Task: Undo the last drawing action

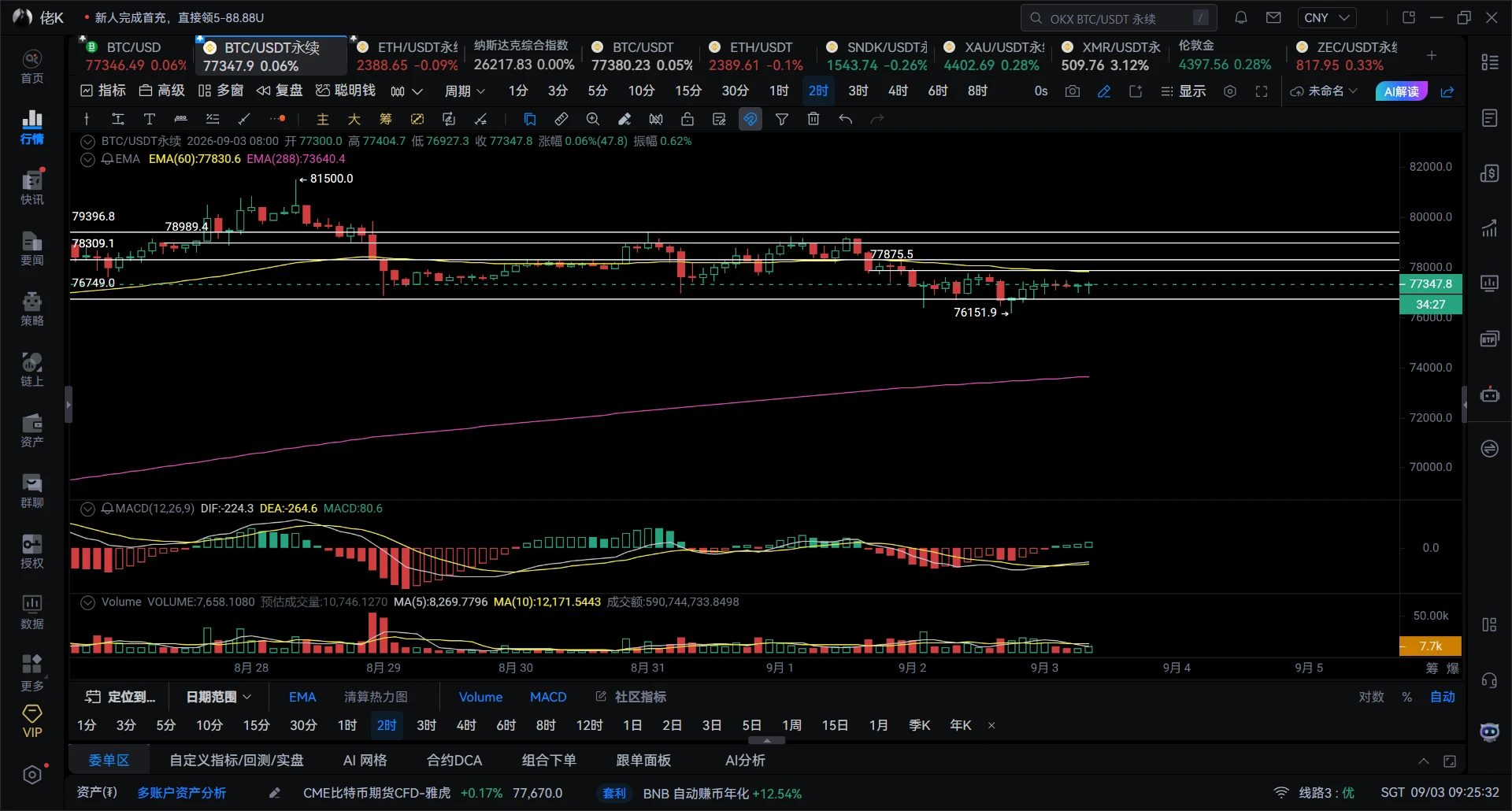Action: pos(845,119)
